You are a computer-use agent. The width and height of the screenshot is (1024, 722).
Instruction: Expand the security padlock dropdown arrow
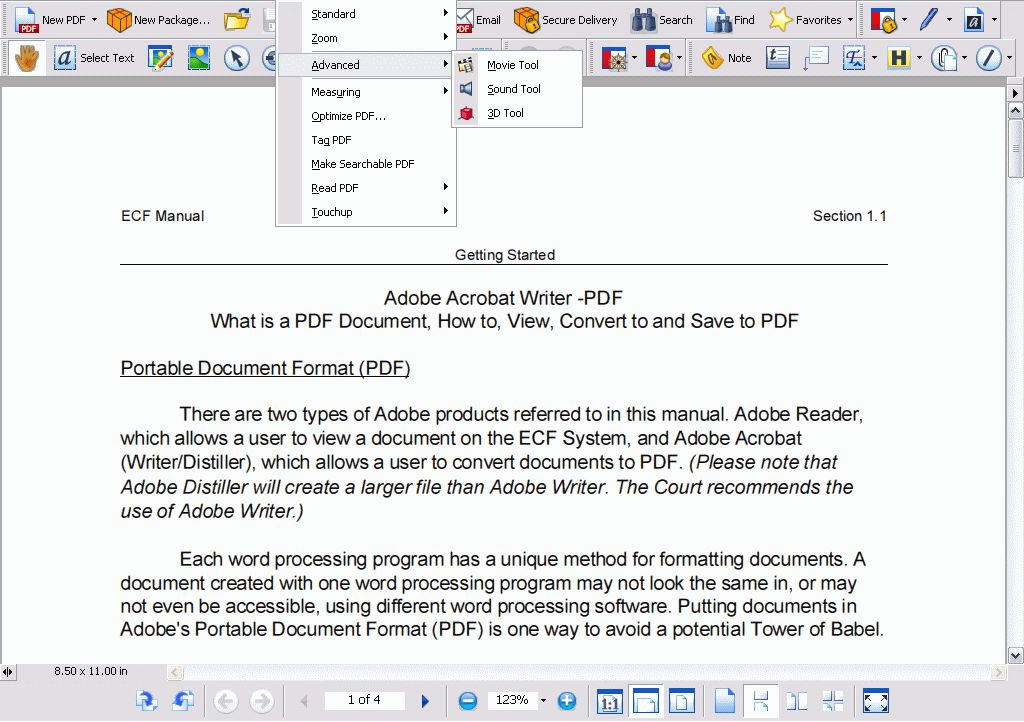point(904,20)
